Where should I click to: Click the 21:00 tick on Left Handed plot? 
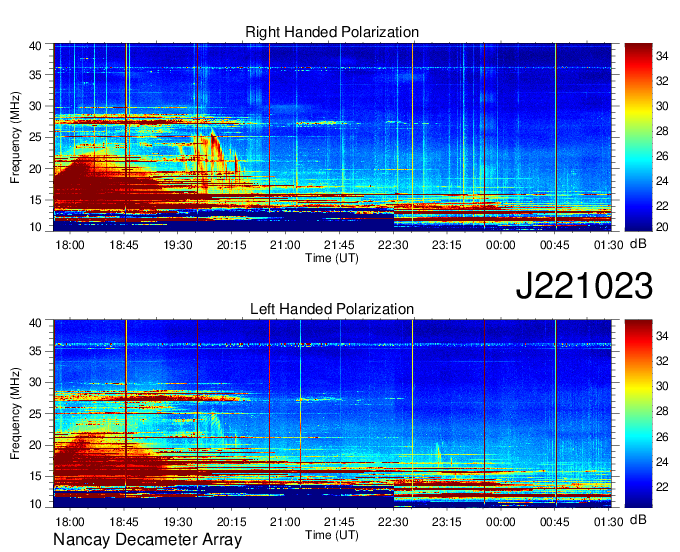[x=285, y=522]
